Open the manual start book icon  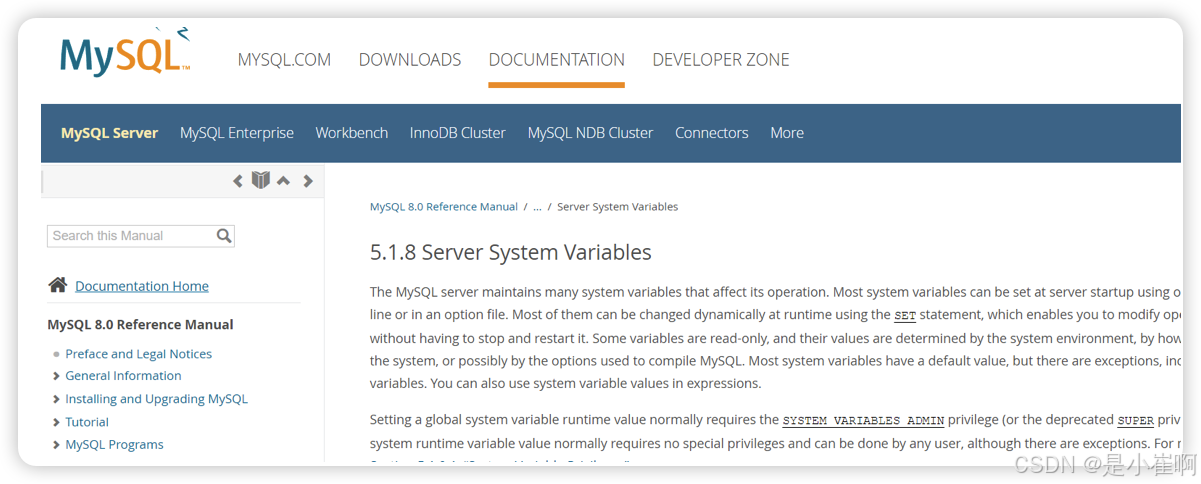coord(261,180)
